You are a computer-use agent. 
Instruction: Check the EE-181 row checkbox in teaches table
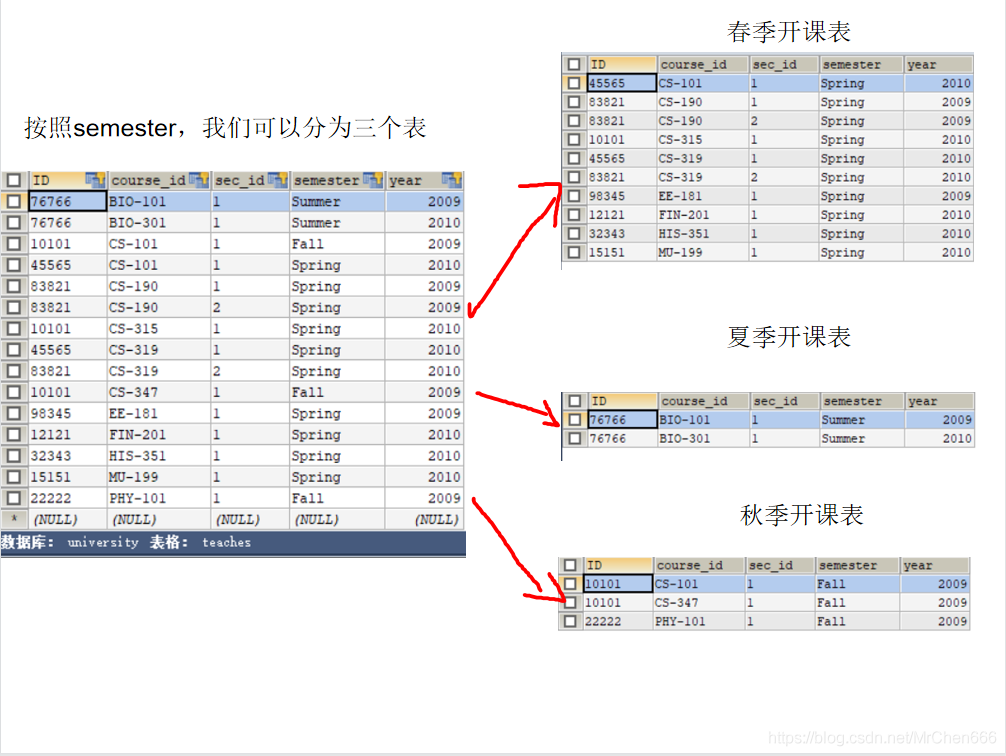click(x=13, y=413)
